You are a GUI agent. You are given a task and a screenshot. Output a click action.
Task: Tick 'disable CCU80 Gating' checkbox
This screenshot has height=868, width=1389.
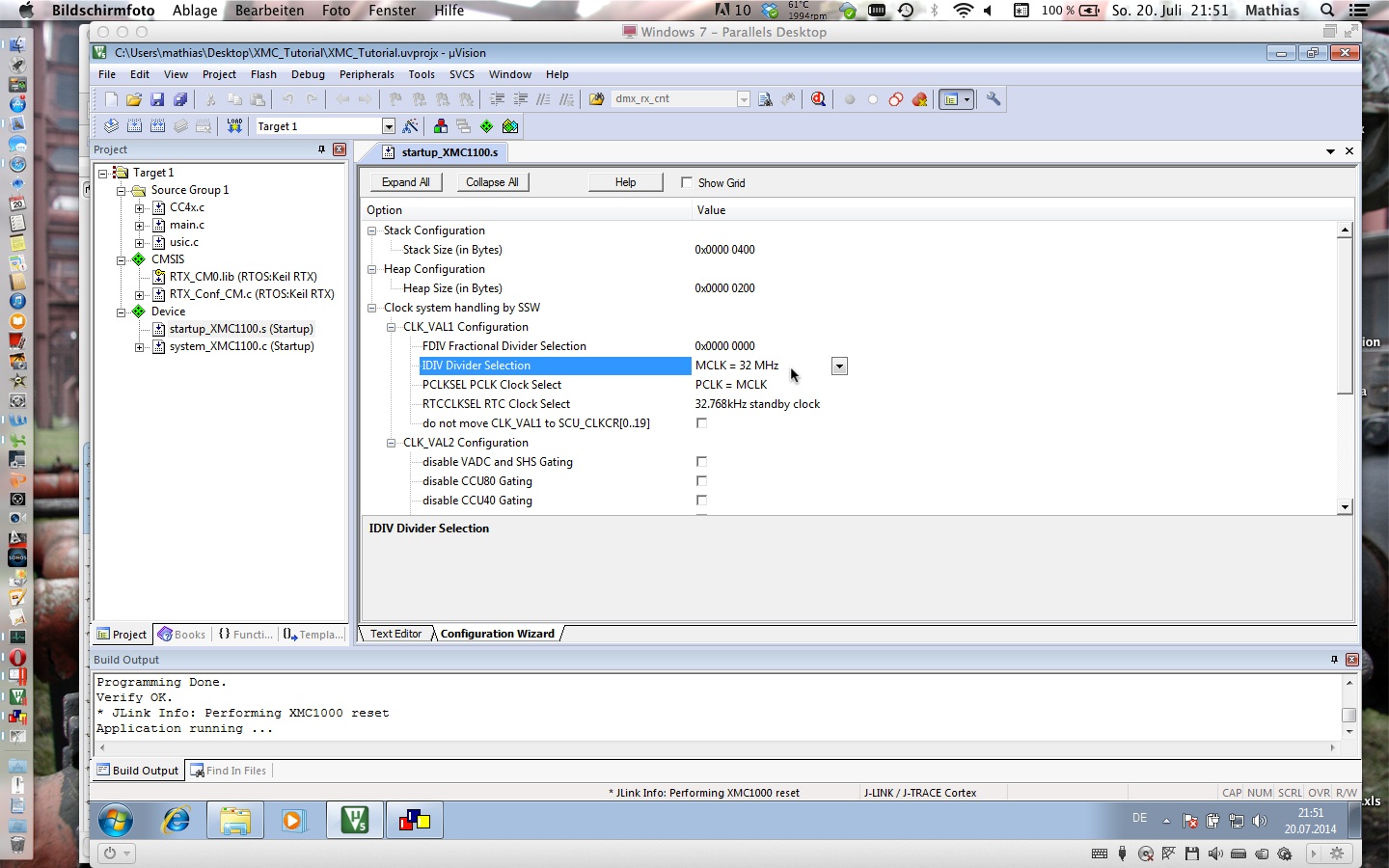701,481
